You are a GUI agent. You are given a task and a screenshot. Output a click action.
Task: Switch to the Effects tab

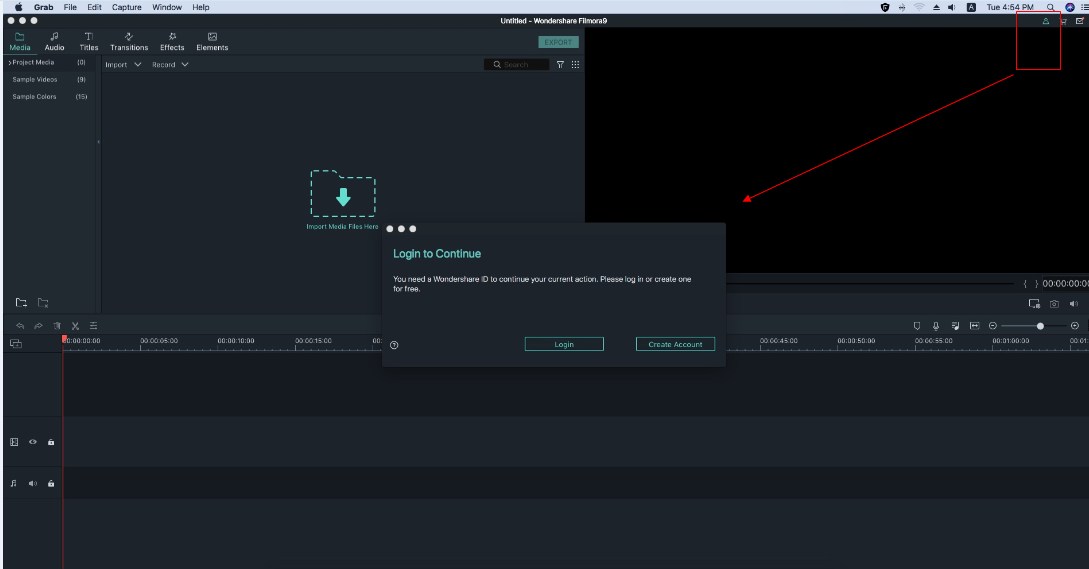[x=172, y=42]
